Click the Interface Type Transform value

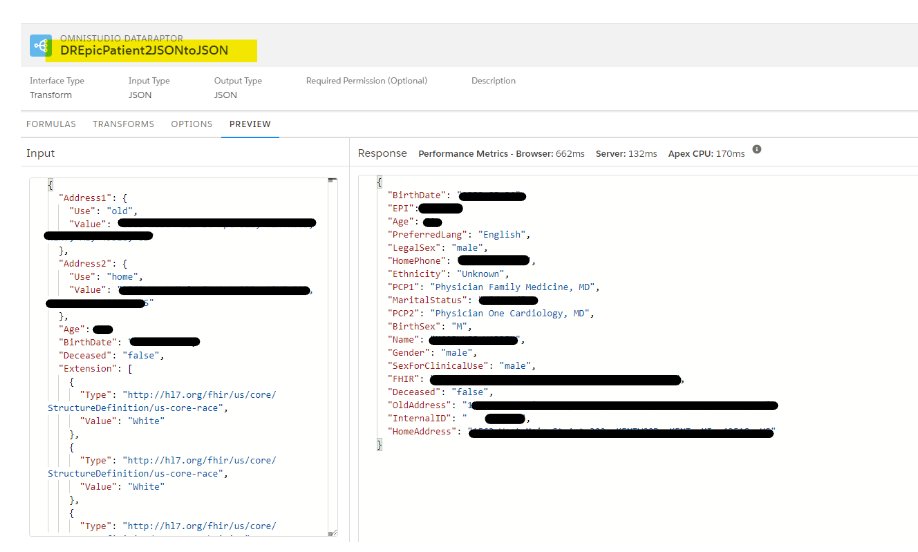point(51,95)
